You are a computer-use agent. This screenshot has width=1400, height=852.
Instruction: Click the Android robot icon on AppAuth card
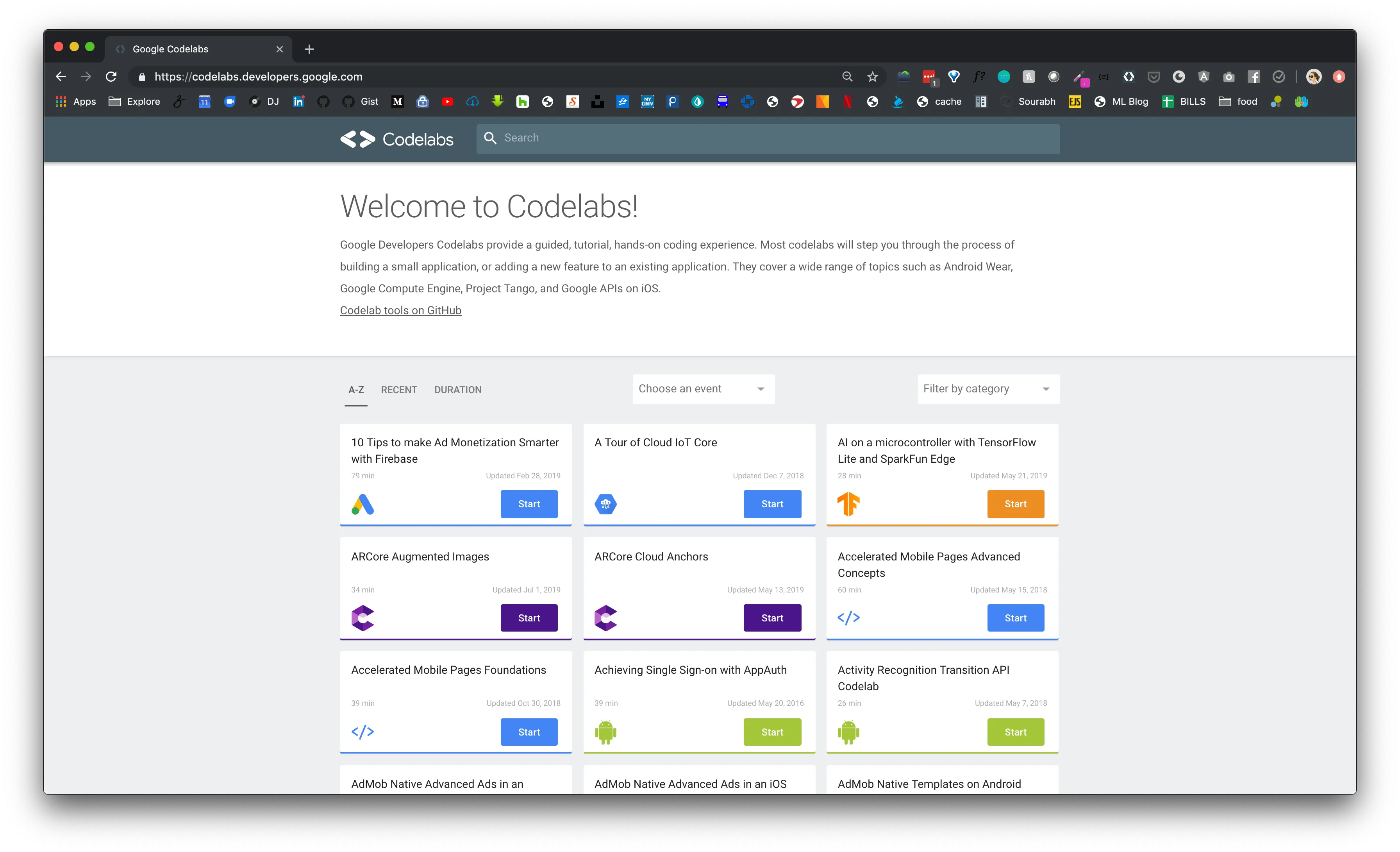click(605, 732)
